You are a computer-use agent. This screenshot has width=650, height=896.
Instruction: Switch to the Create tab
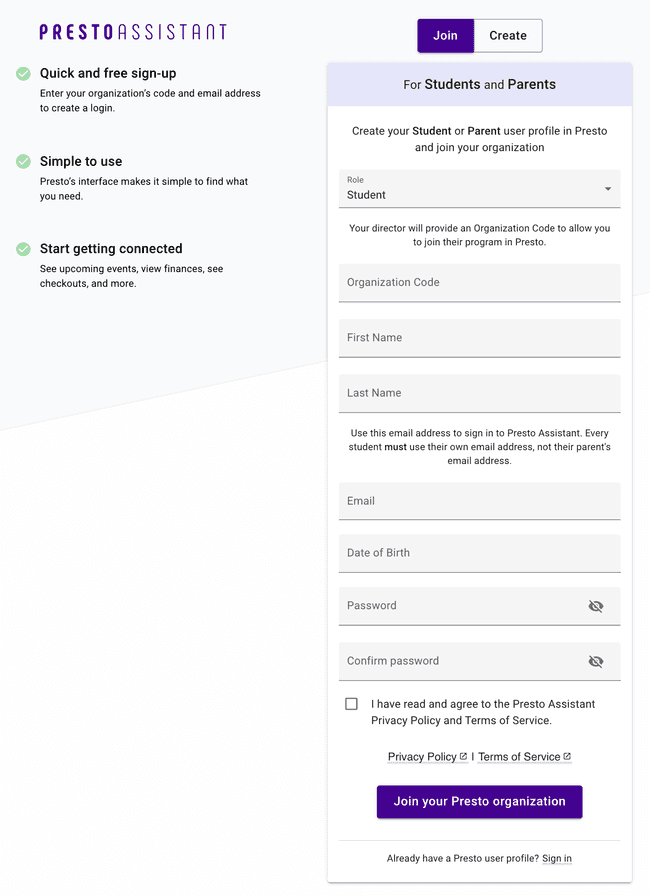point(507,35)
